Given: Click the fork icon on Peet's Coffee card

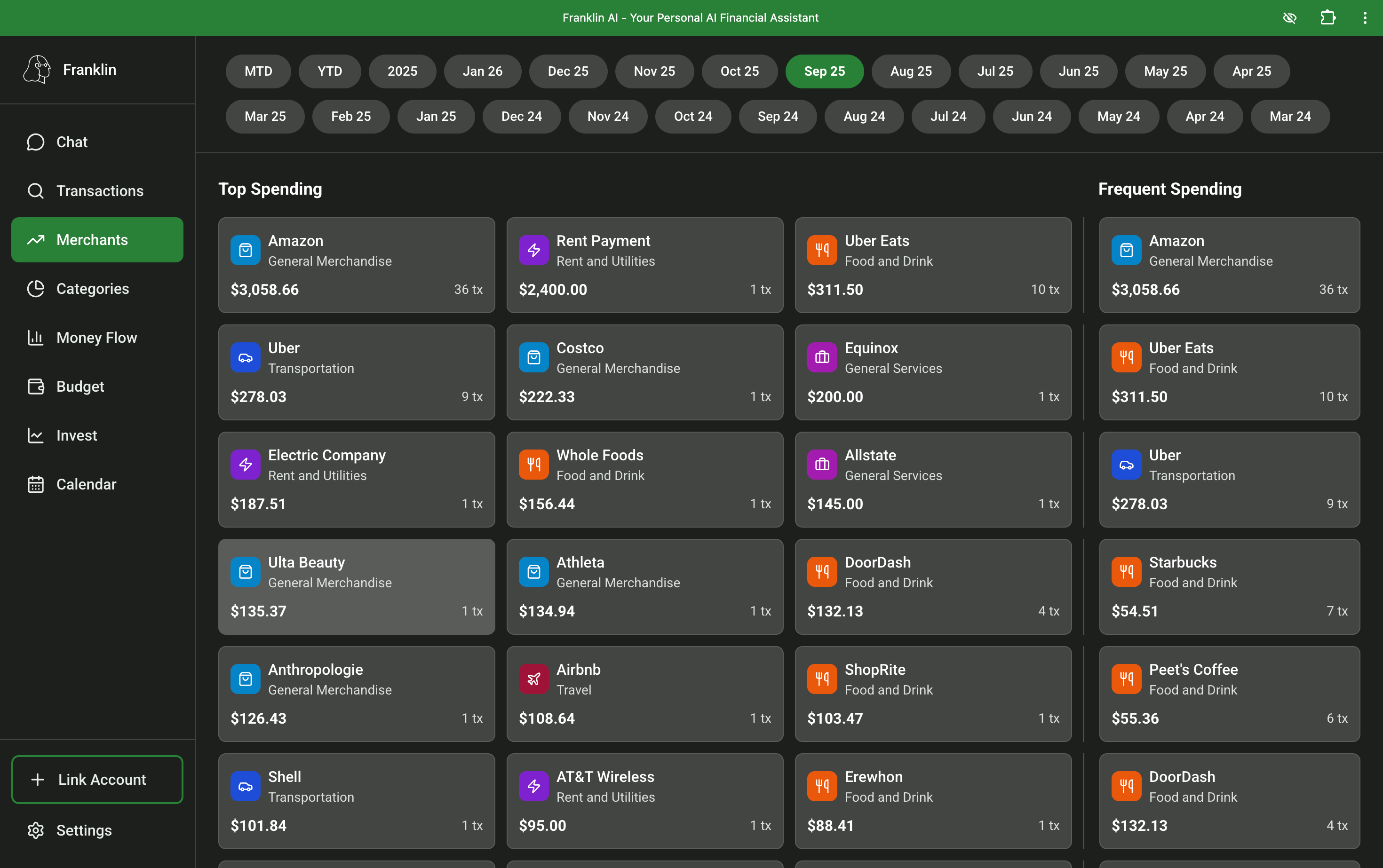Looking at the screenshot, I should coord(1126,679).
